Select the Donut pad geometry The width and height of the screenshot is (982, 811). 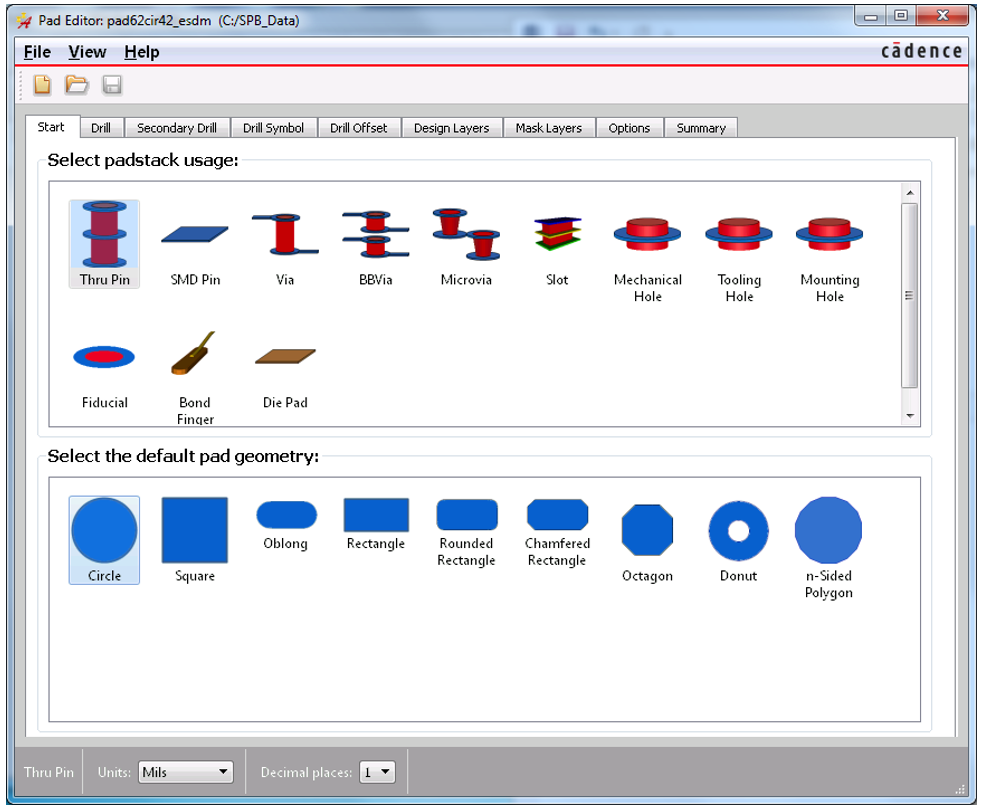pos(738,540)
